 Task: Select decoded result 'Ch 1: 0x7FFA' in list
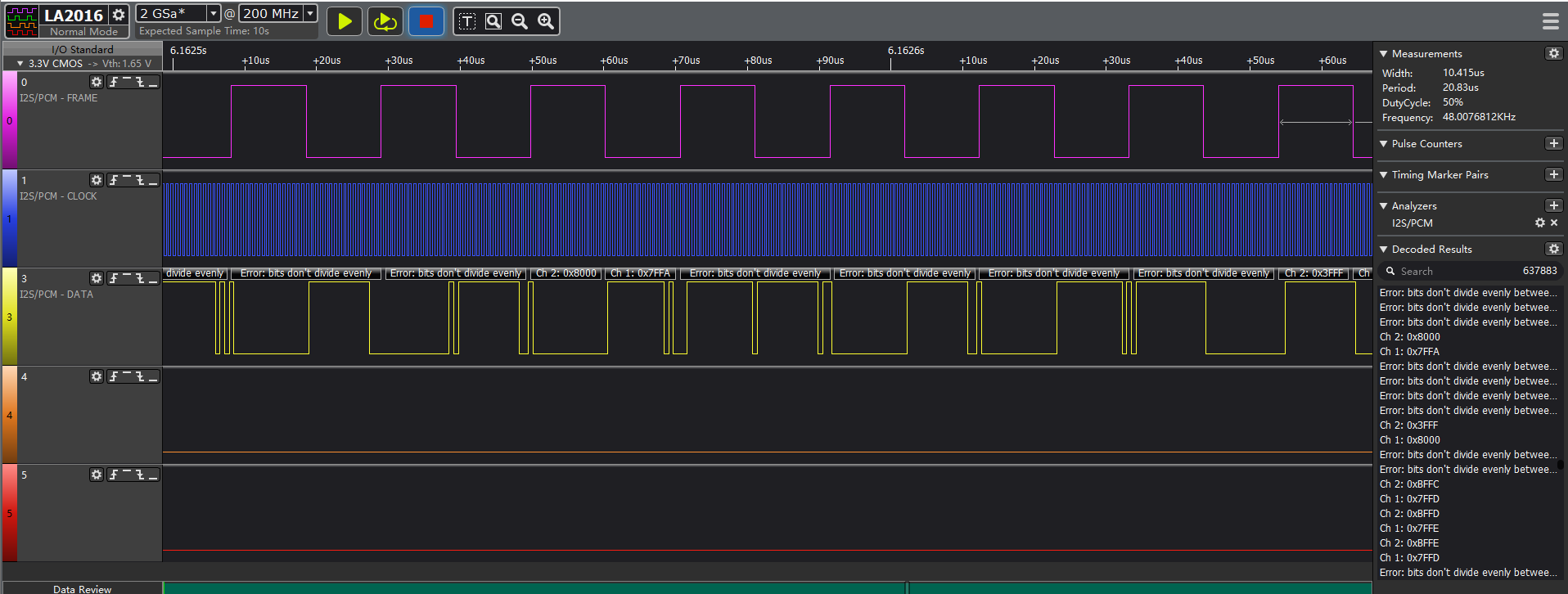pyautogui.click(x=1409, y=352)
